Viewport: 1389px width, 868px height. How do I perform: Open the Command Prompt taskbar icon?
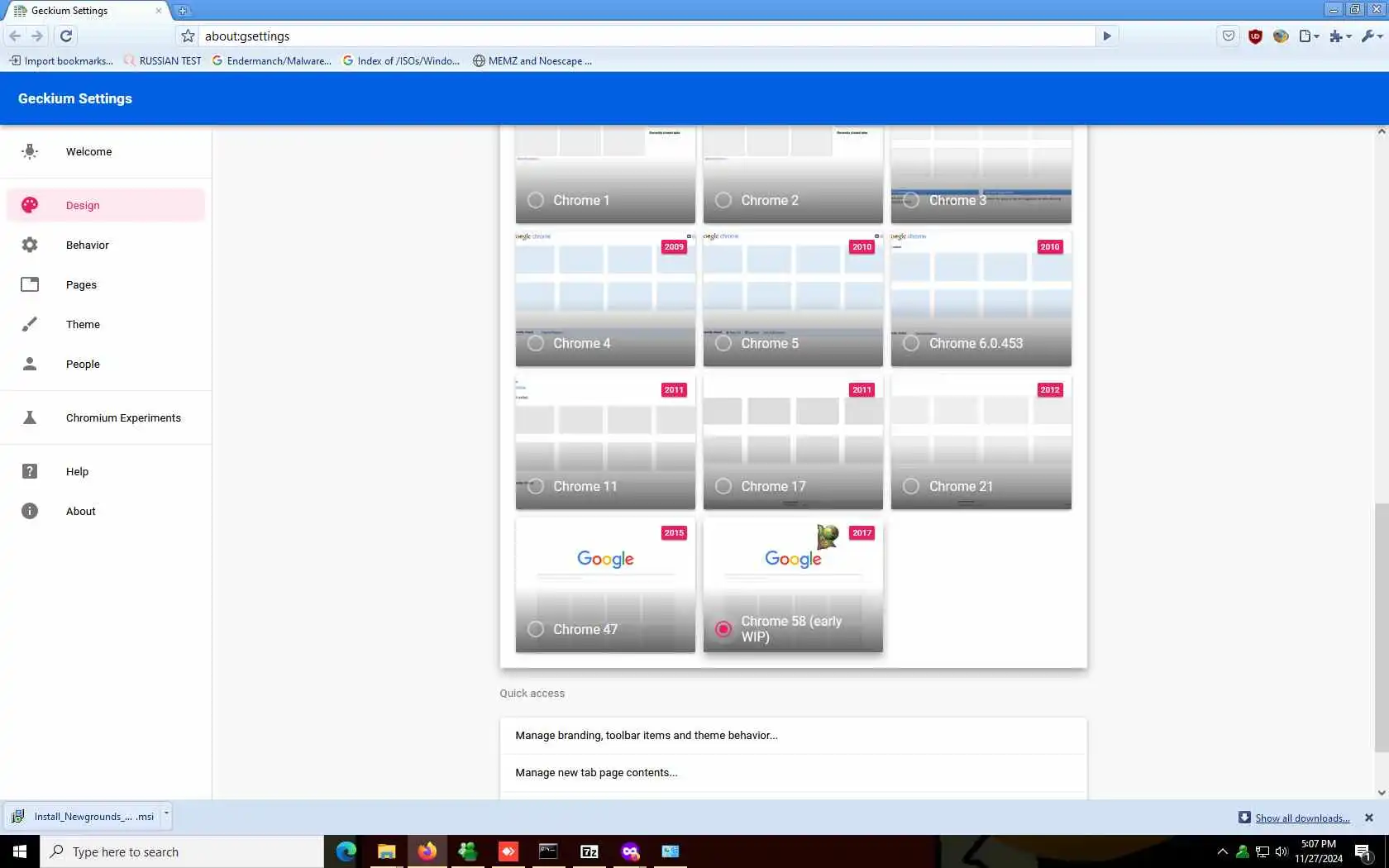coord(549,851)
